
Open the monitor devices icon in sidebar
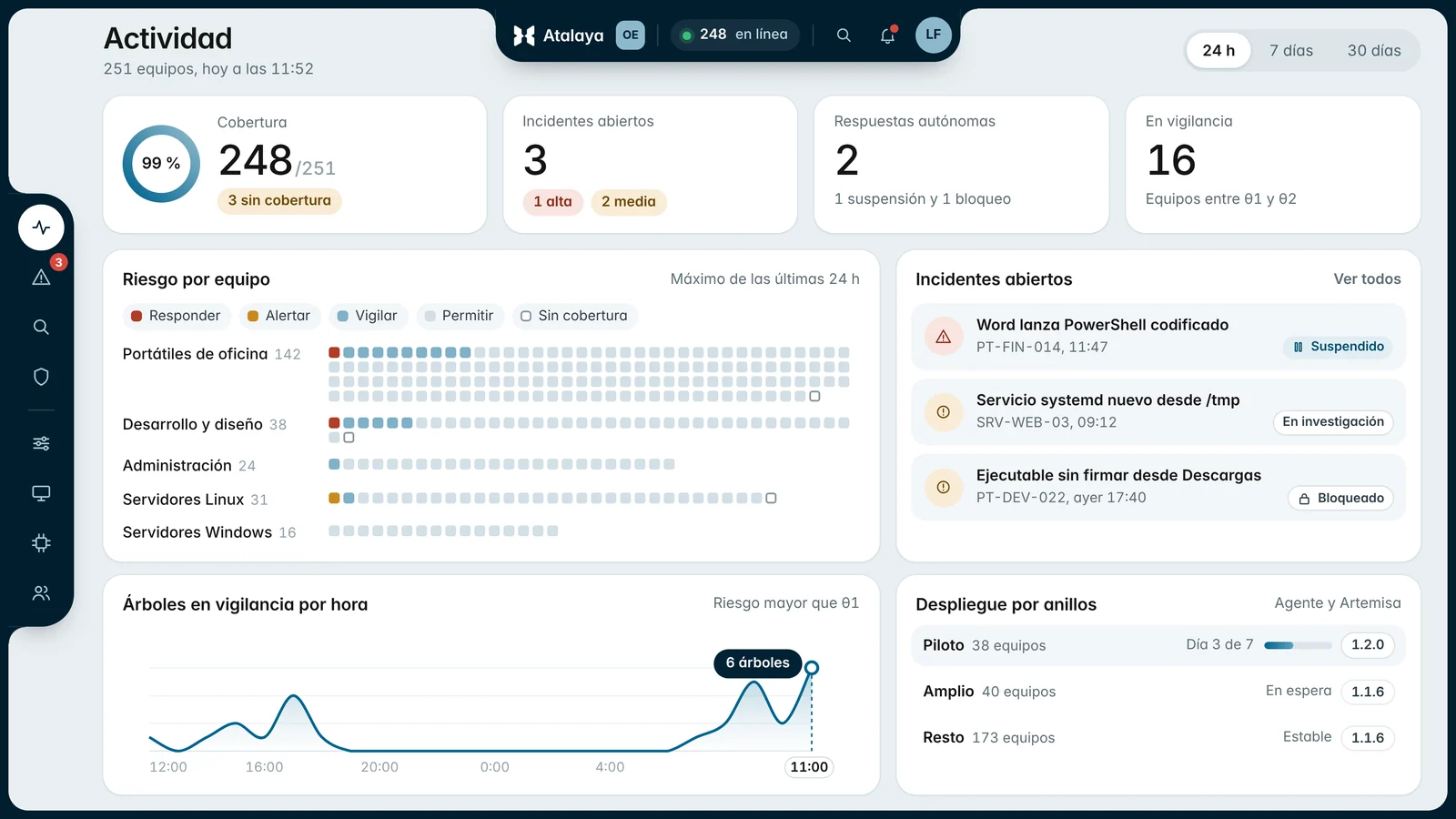click(41, 493)
